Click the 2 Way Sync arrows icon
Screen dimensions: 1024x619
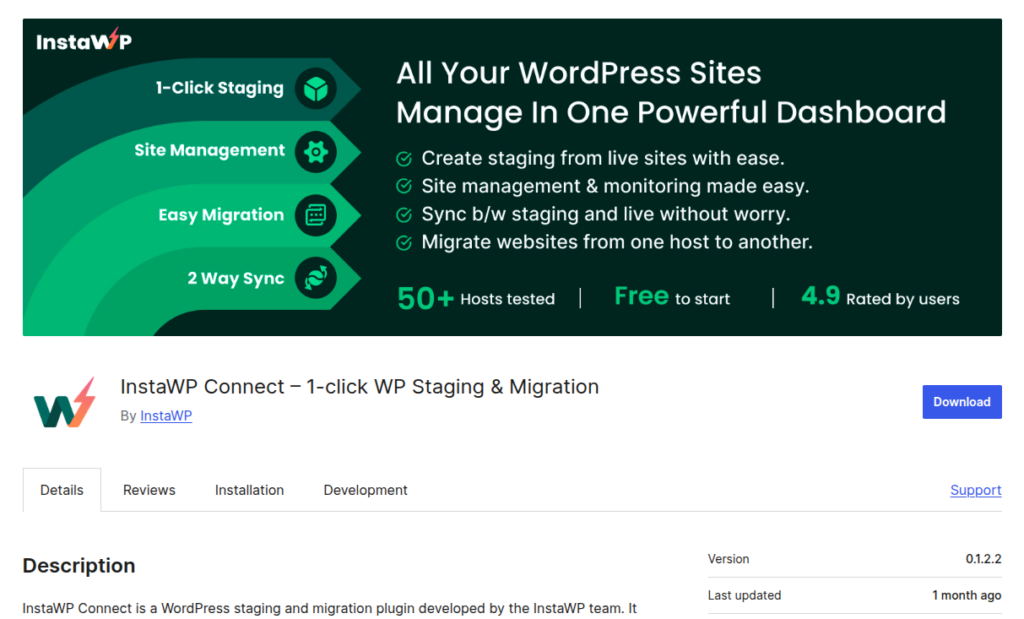[x=314, y=278]
